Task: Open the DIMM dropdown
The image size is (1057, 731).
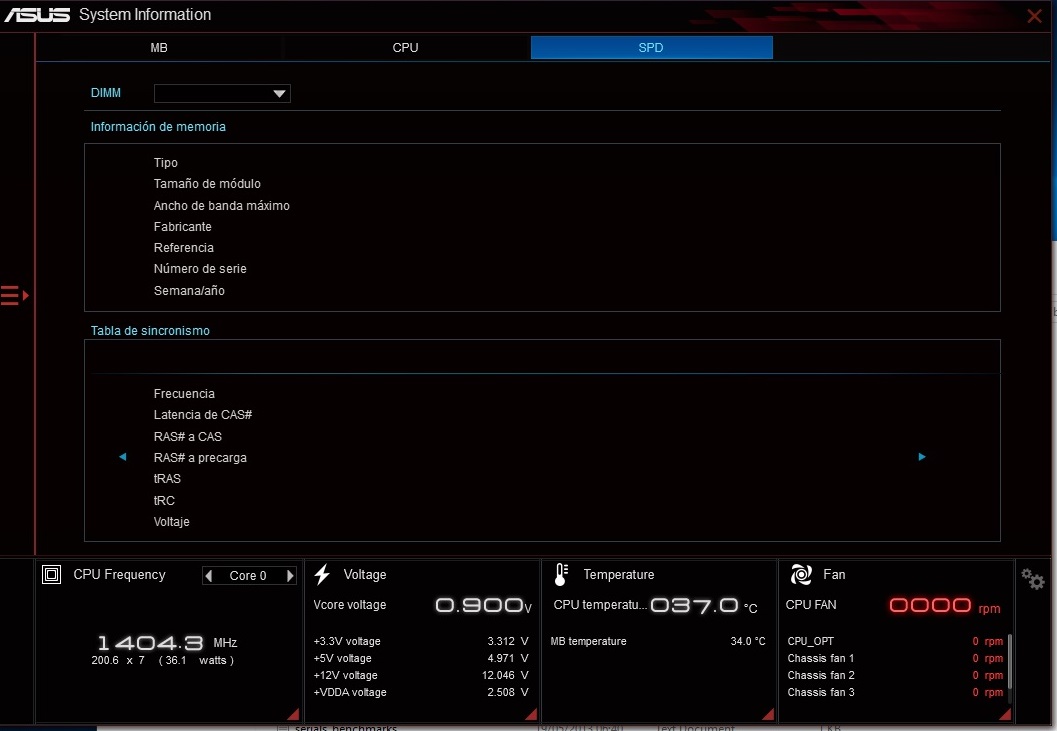Action: coord(222,93)
